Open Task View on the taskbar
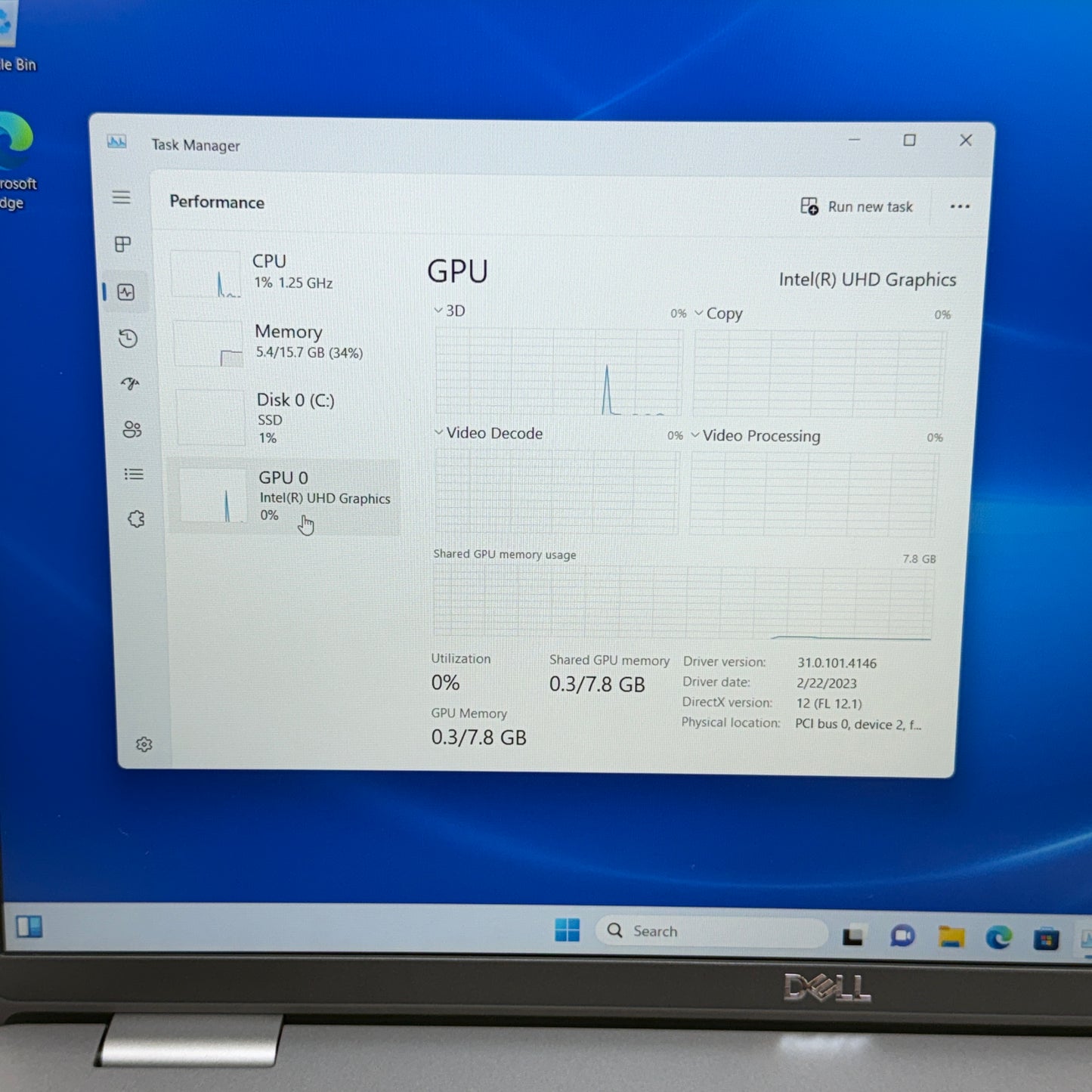Image resolution: width=1092 pixels, height=1092 pixels. (x=853, y=936)
